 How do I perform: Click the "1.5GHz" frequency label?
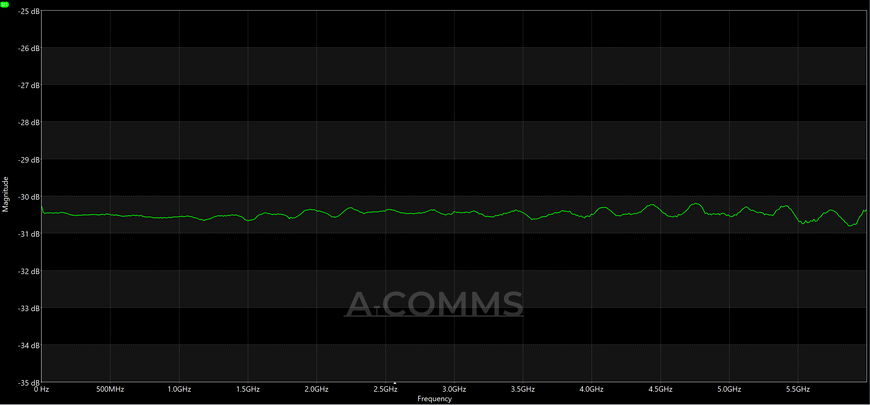point(247,389)
